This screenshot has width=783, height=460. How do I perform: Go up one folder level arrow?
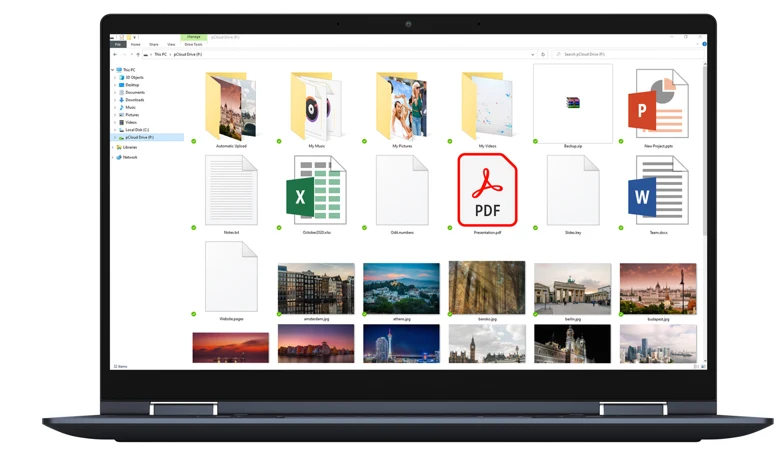click(138, 54)
